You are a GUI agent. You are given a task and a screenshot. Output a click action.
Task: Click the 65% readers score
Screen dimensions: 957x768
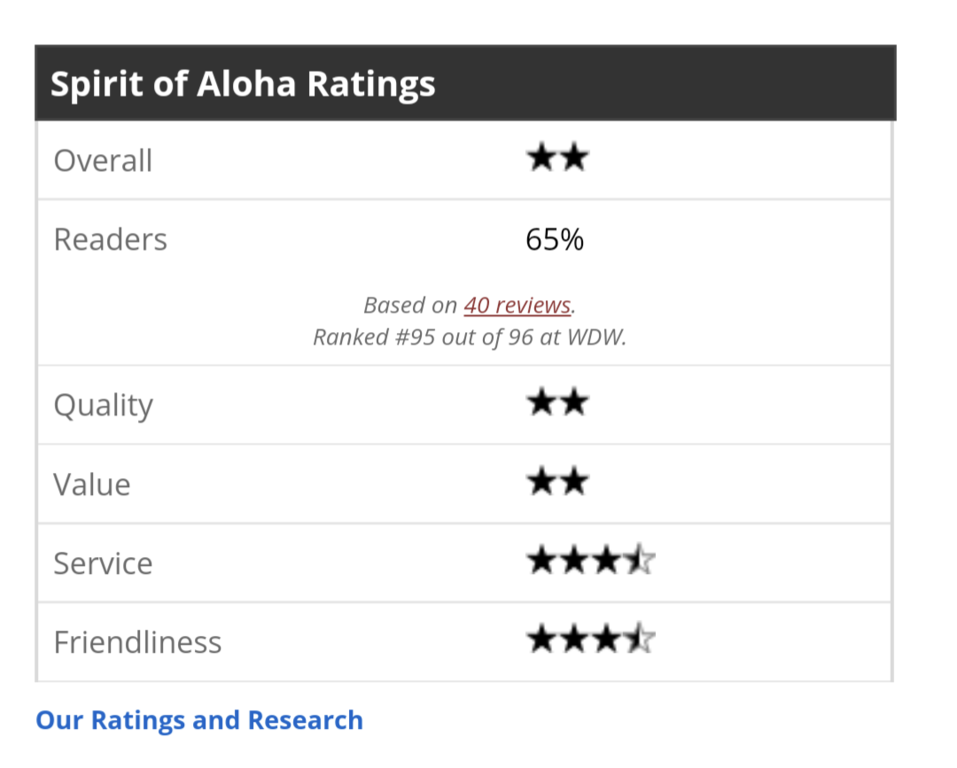[554, 240]
